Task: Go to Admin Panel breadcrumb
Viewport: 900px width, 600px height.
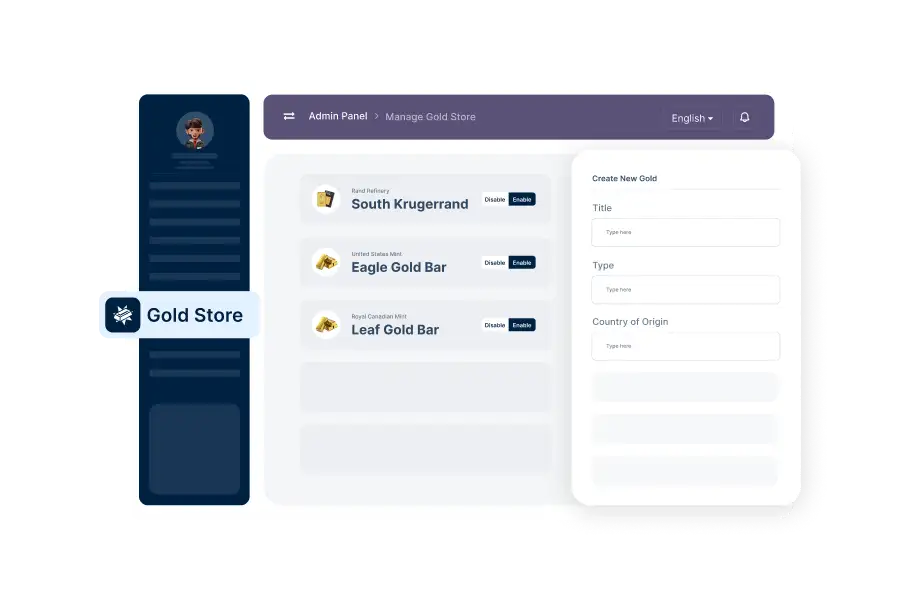Action: pyautogui.click(x=338, y=116)
